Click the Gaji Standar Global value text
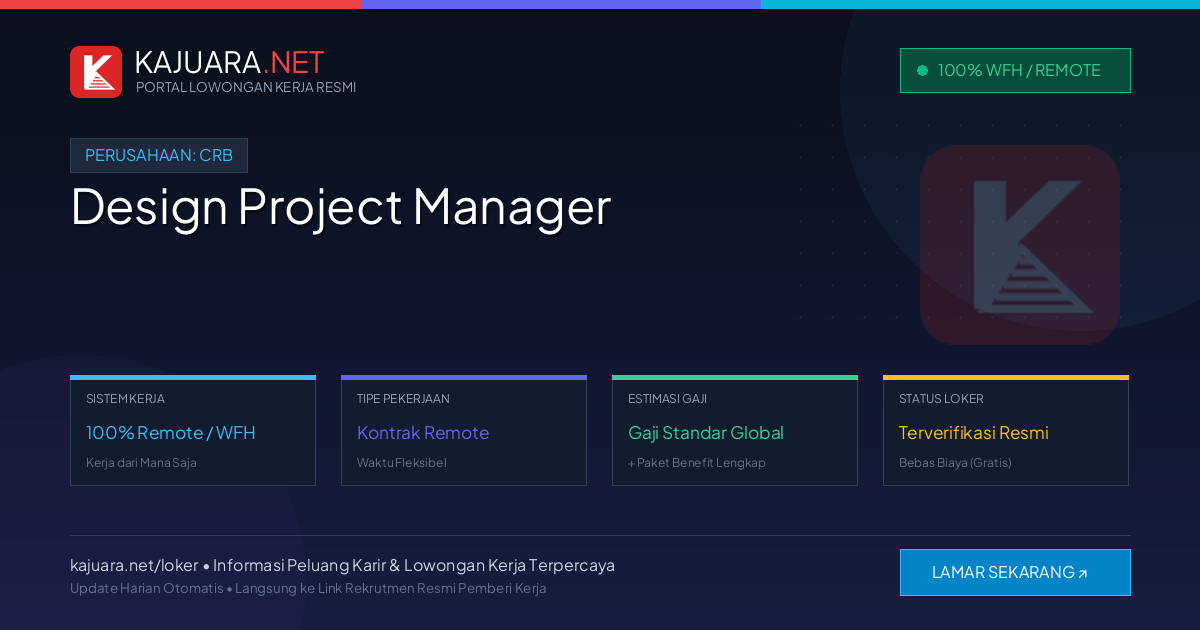Image resolution: width=1200 pixels, height=630 pixels. pyautogui.click(x=706, y=433)
